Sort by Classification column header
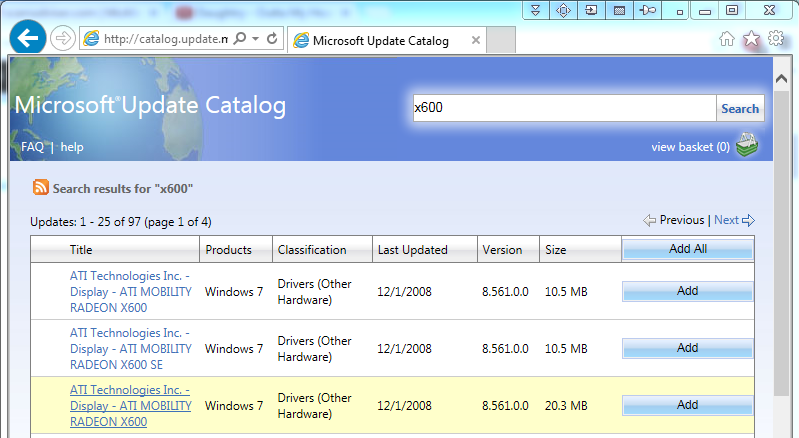Viewport: 799px width, 438px height. [312, 250]
